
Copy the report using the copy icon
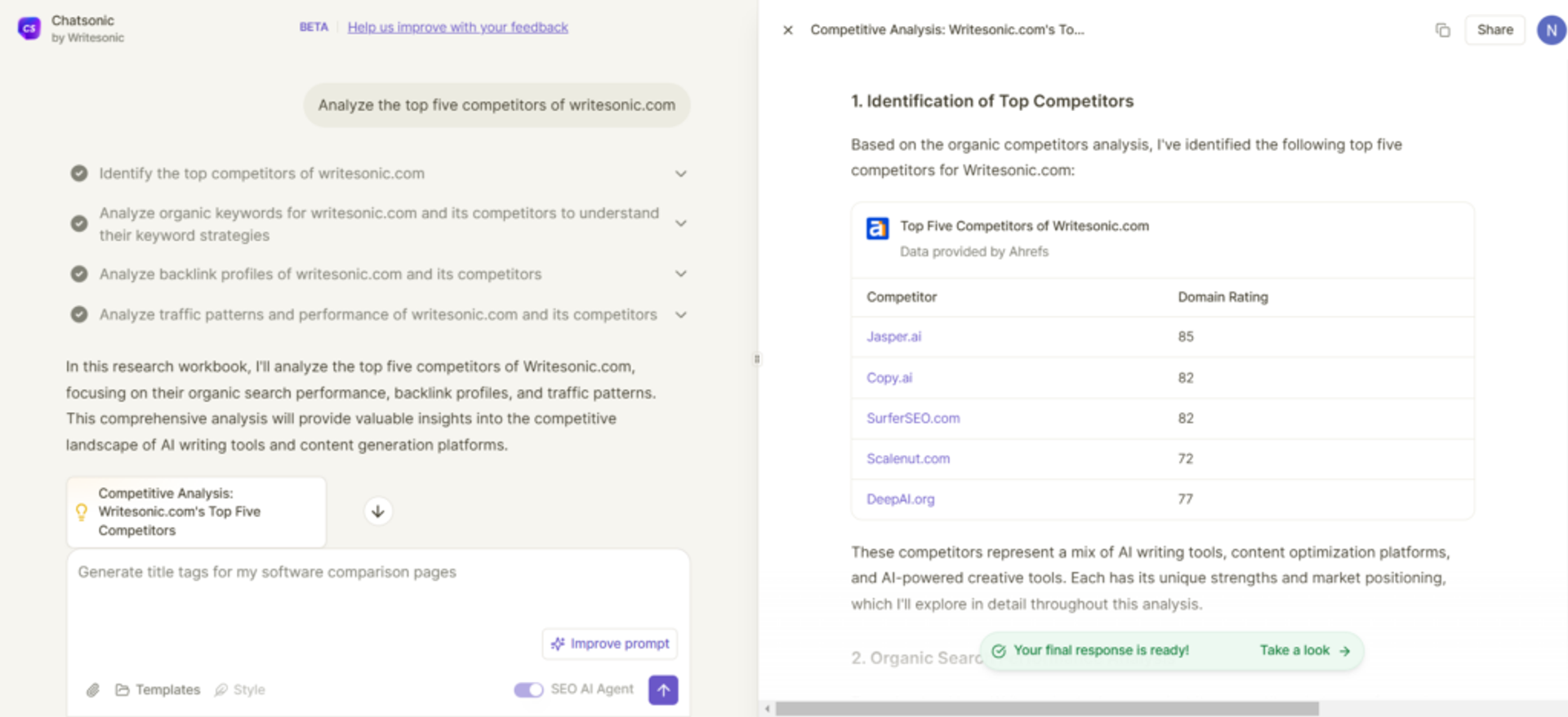tap(1442, 30)
